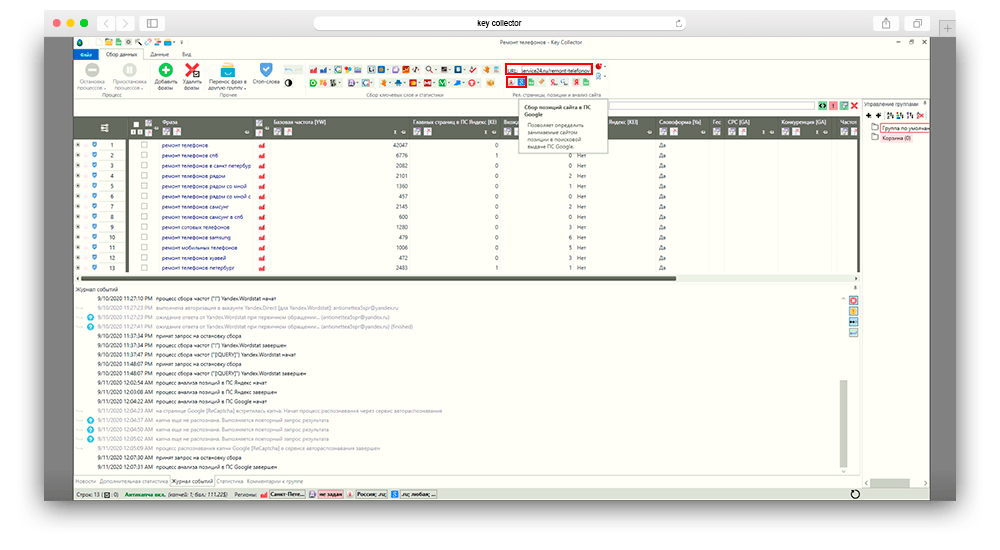Screen dimensions: 1000x550
Task: Open the Файл menu tab
Action: tap(86, 55)
